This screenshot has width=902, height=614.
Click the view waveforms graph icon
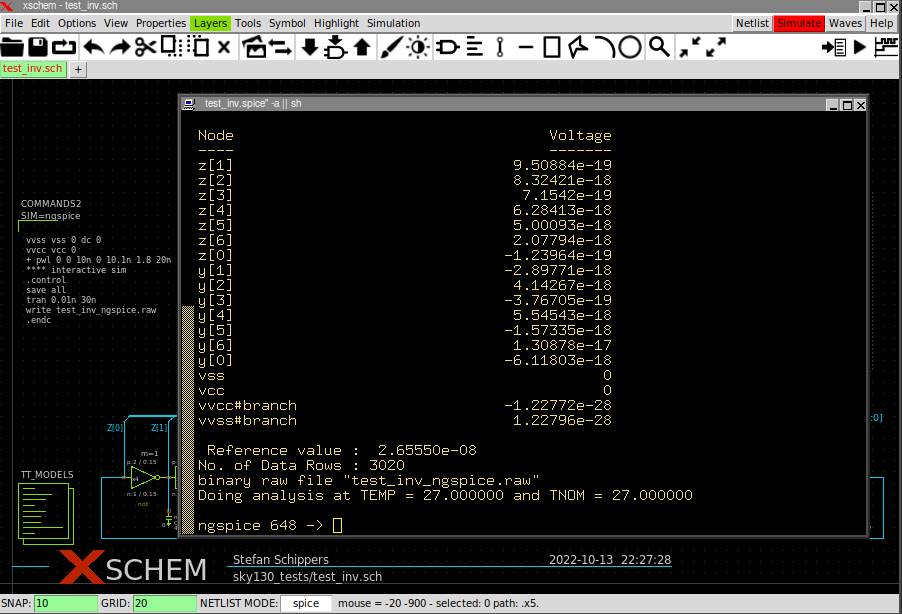coord(886,47)
